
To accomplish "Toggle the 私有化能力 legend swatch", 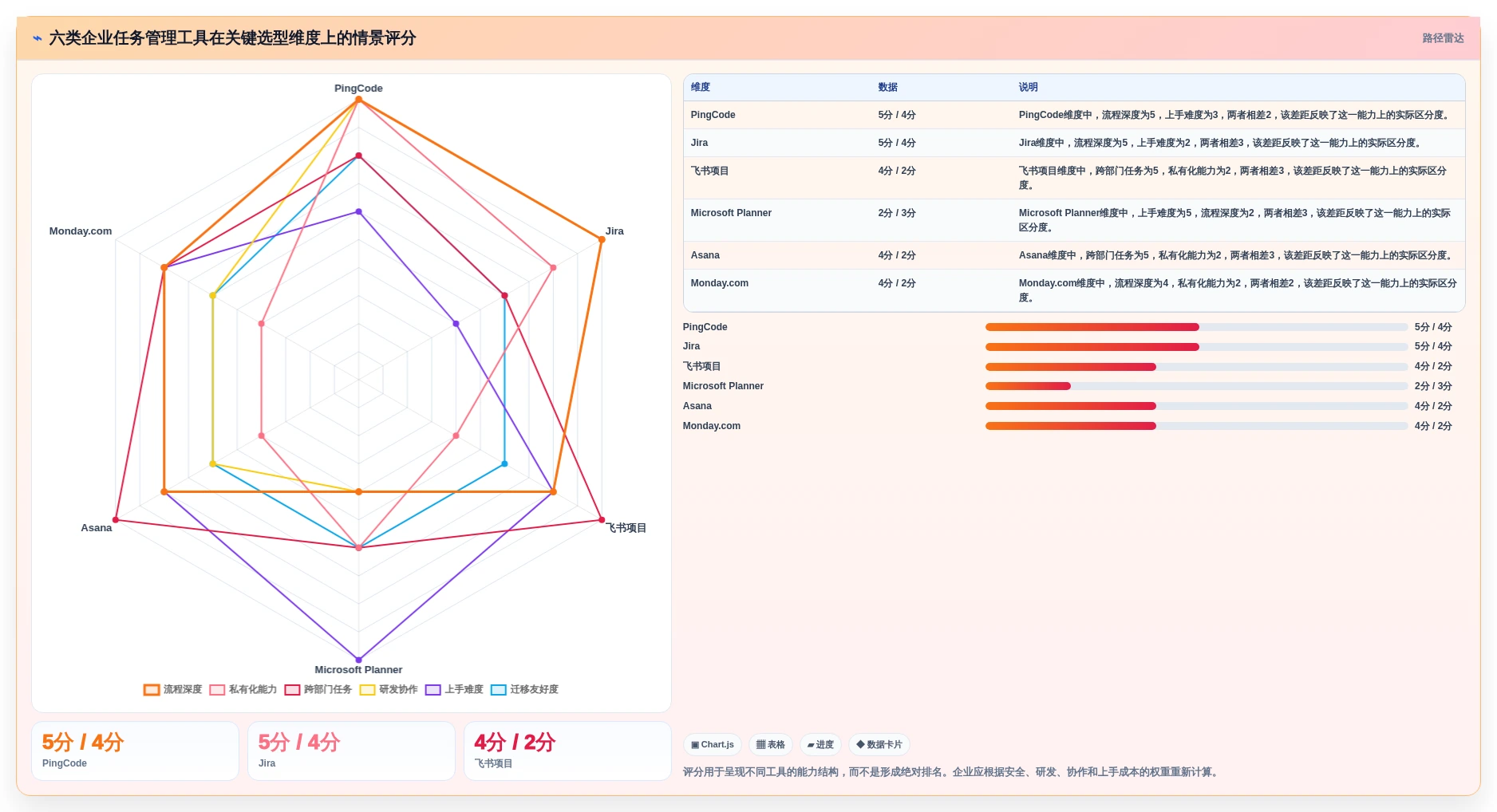I will (x=217, y=690).
